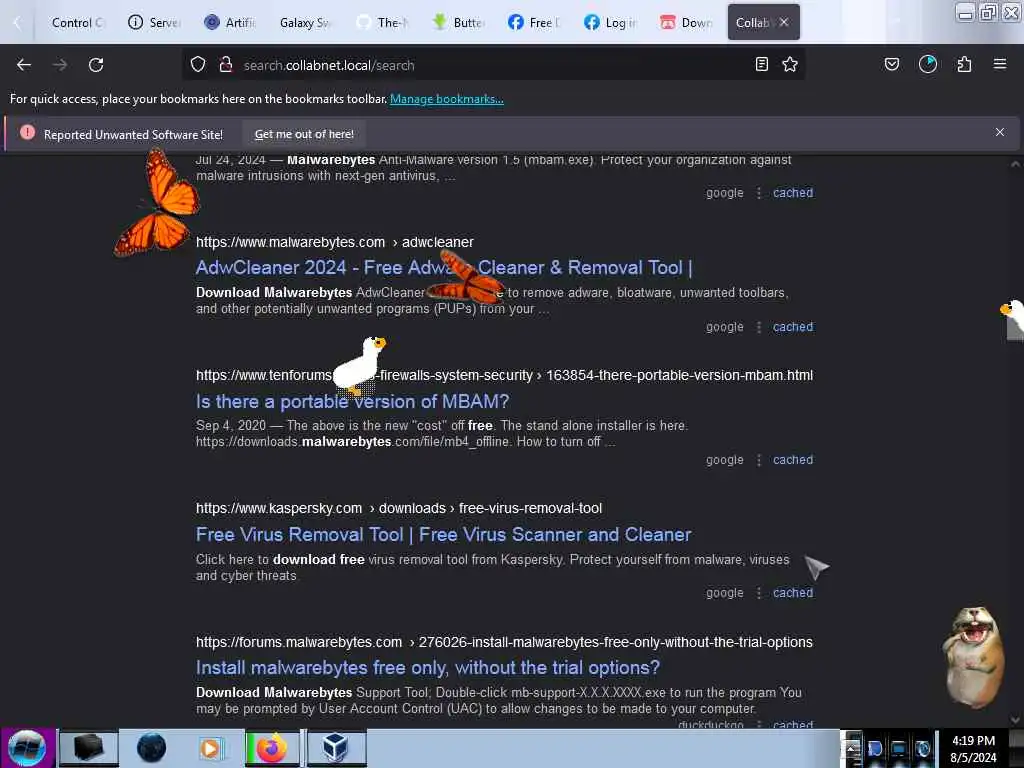Viewport: 1024px width, 768px height.
Task: Click the malwarebytes.com adwcleaner URL text
Action: click(334, 242)
